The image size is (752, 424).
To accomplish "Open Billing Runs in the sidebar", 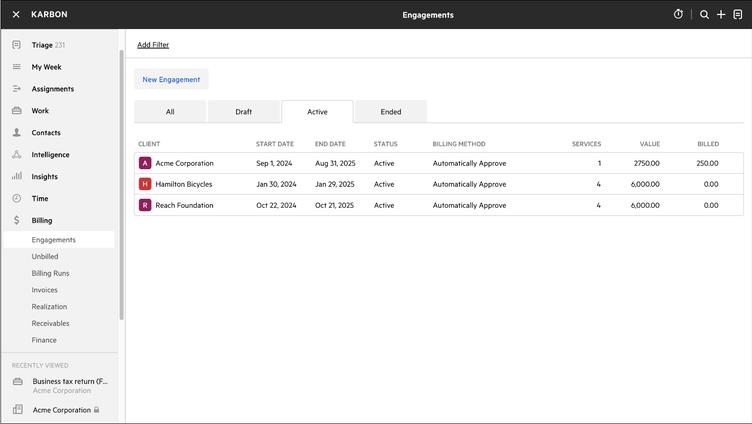I will [50, 273].
